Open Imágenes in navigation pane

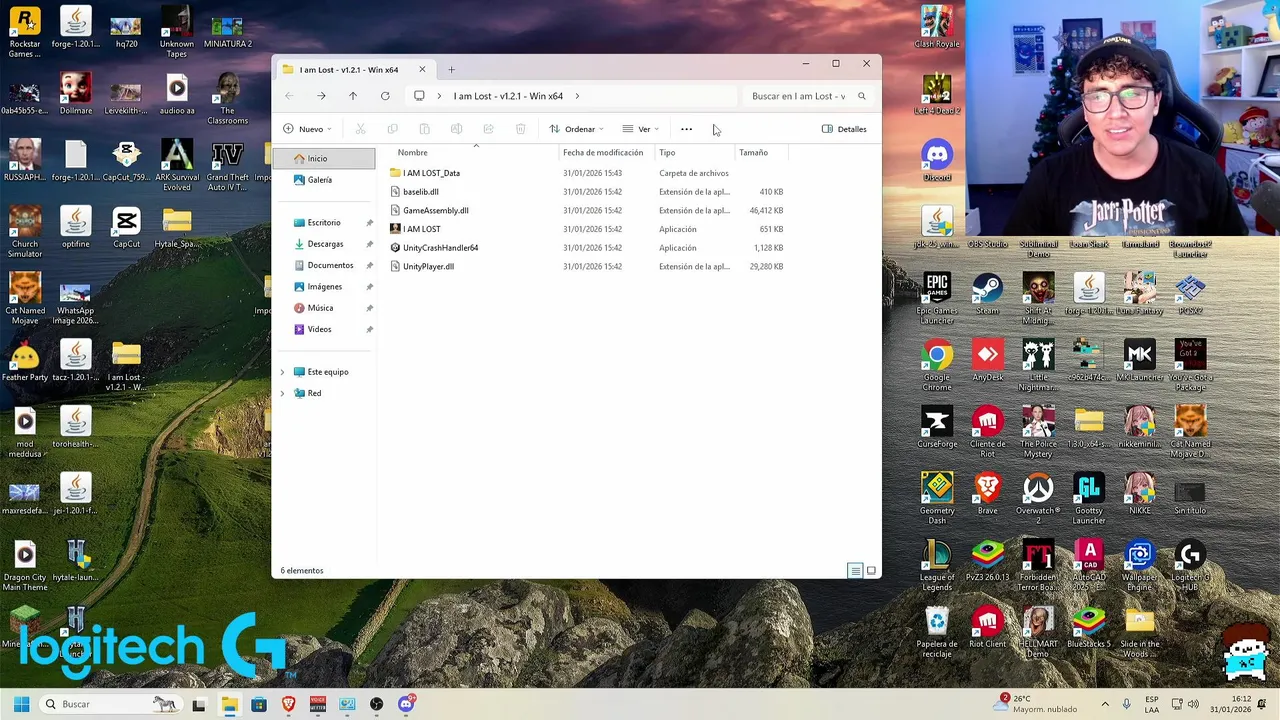point(324,286)
